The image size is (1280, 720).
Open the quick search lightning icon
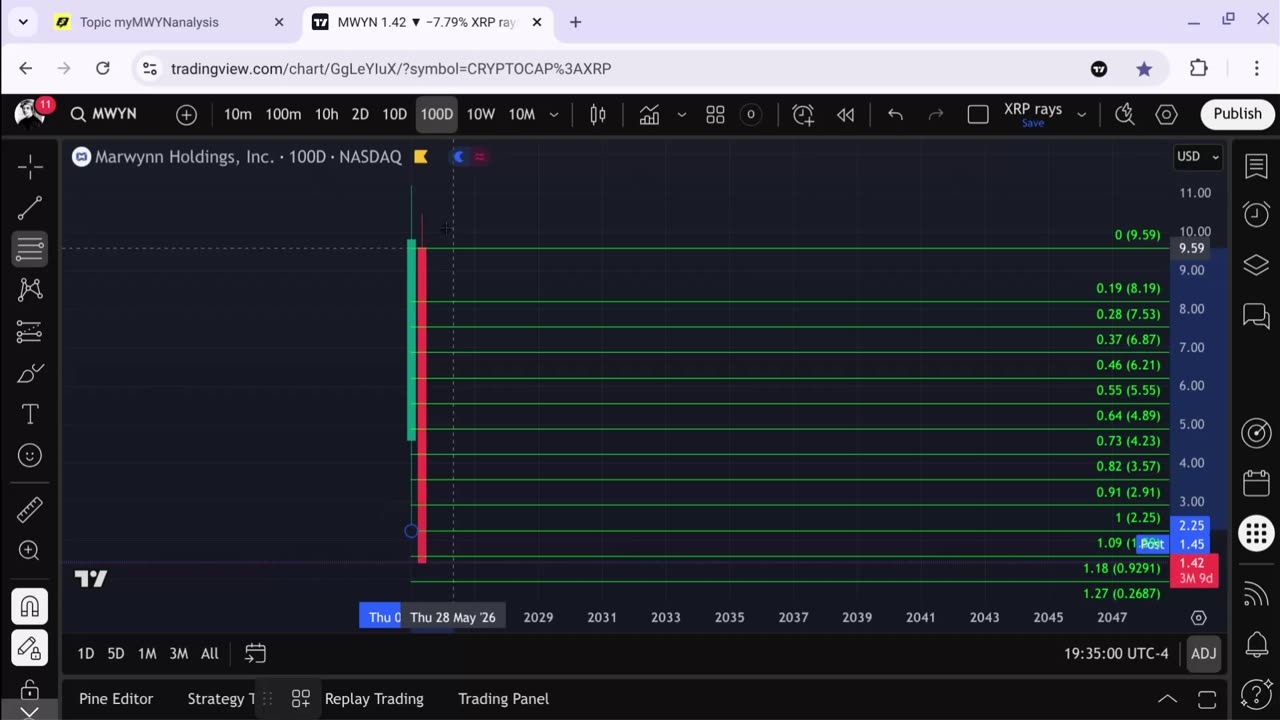pyautogui.click(x=1125, y=115)
